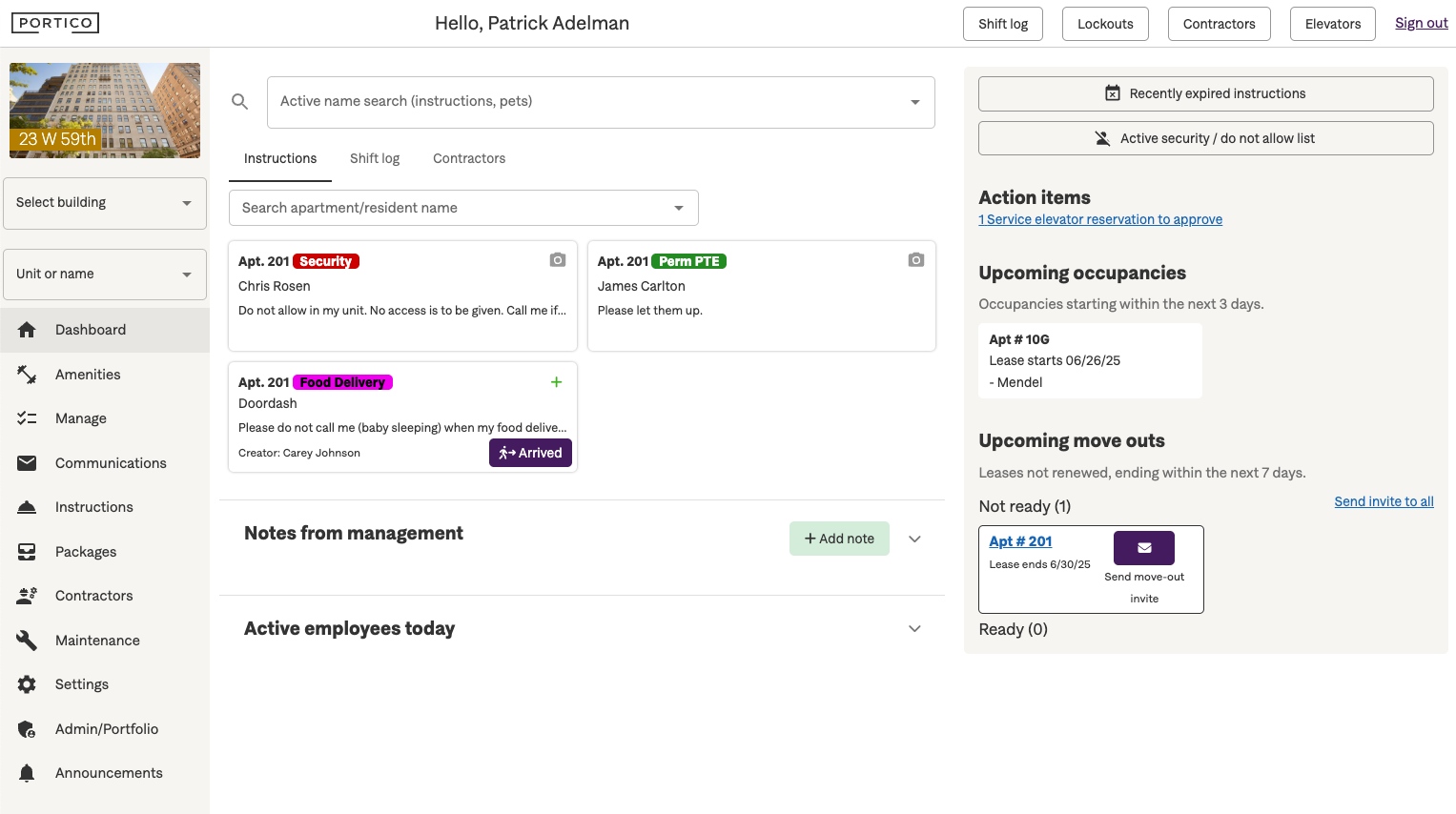This screenshot has width=1456, height=814.
Task: Open the Unit or name dropdown
Action: [105, 275]
